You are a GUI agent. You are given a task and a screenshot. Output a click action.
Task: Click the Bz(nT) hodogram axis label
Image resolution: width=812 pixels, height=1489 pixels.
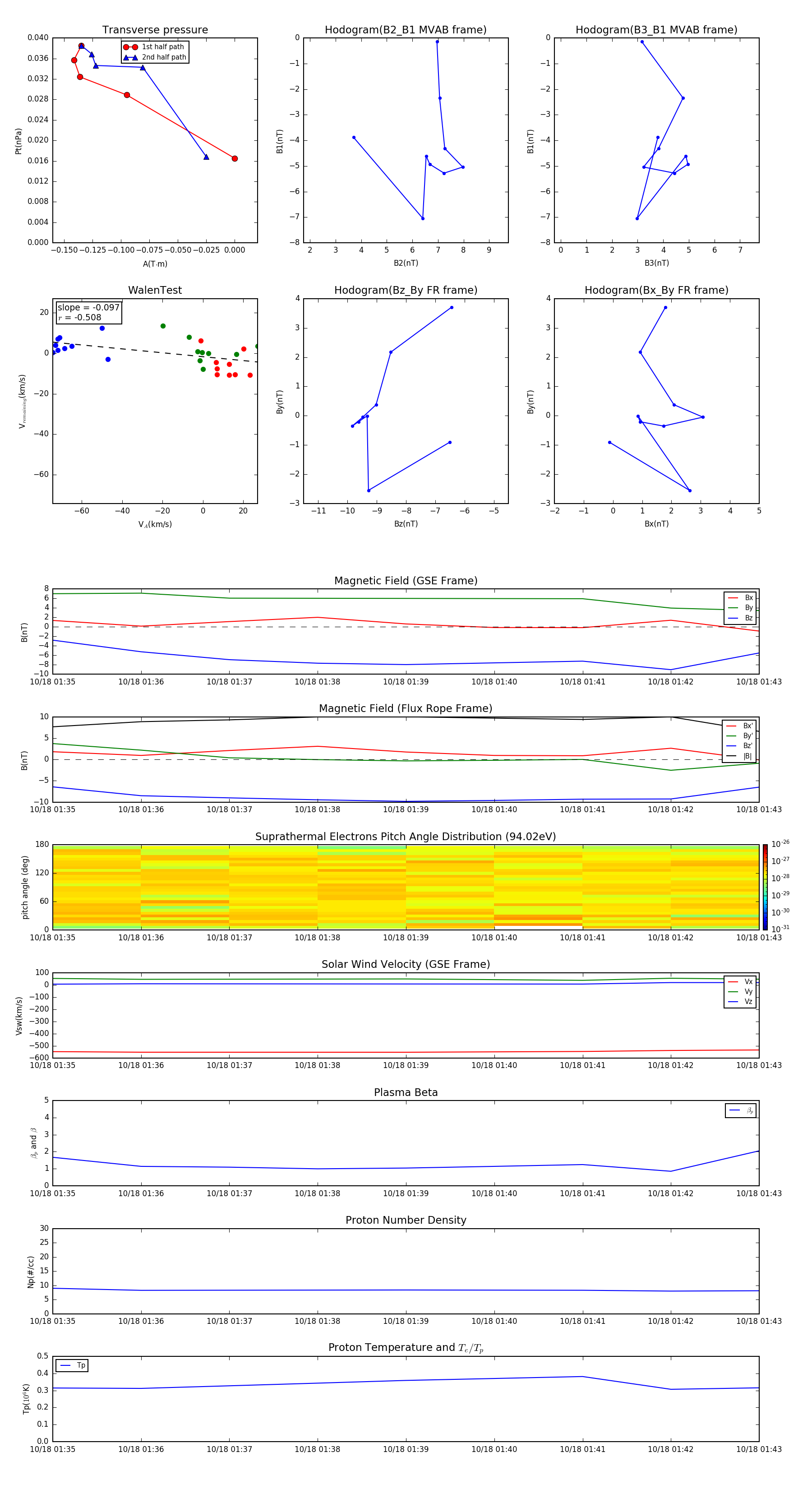pyautogui.click(x=406, y=524)
